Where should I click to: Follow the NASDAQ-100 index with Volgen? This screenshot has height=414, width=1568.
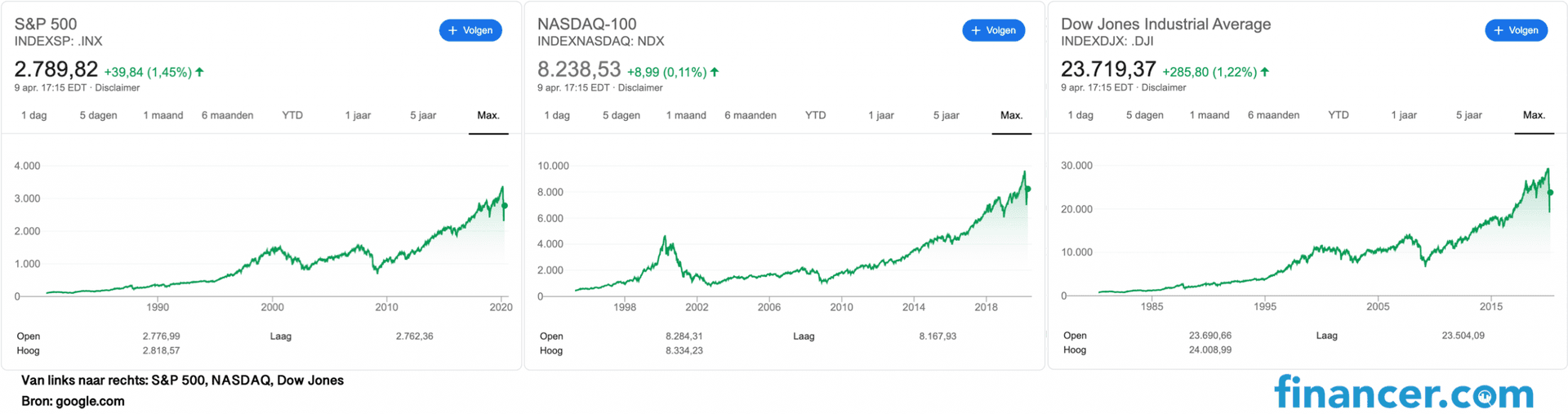click(x=993, y=30)
